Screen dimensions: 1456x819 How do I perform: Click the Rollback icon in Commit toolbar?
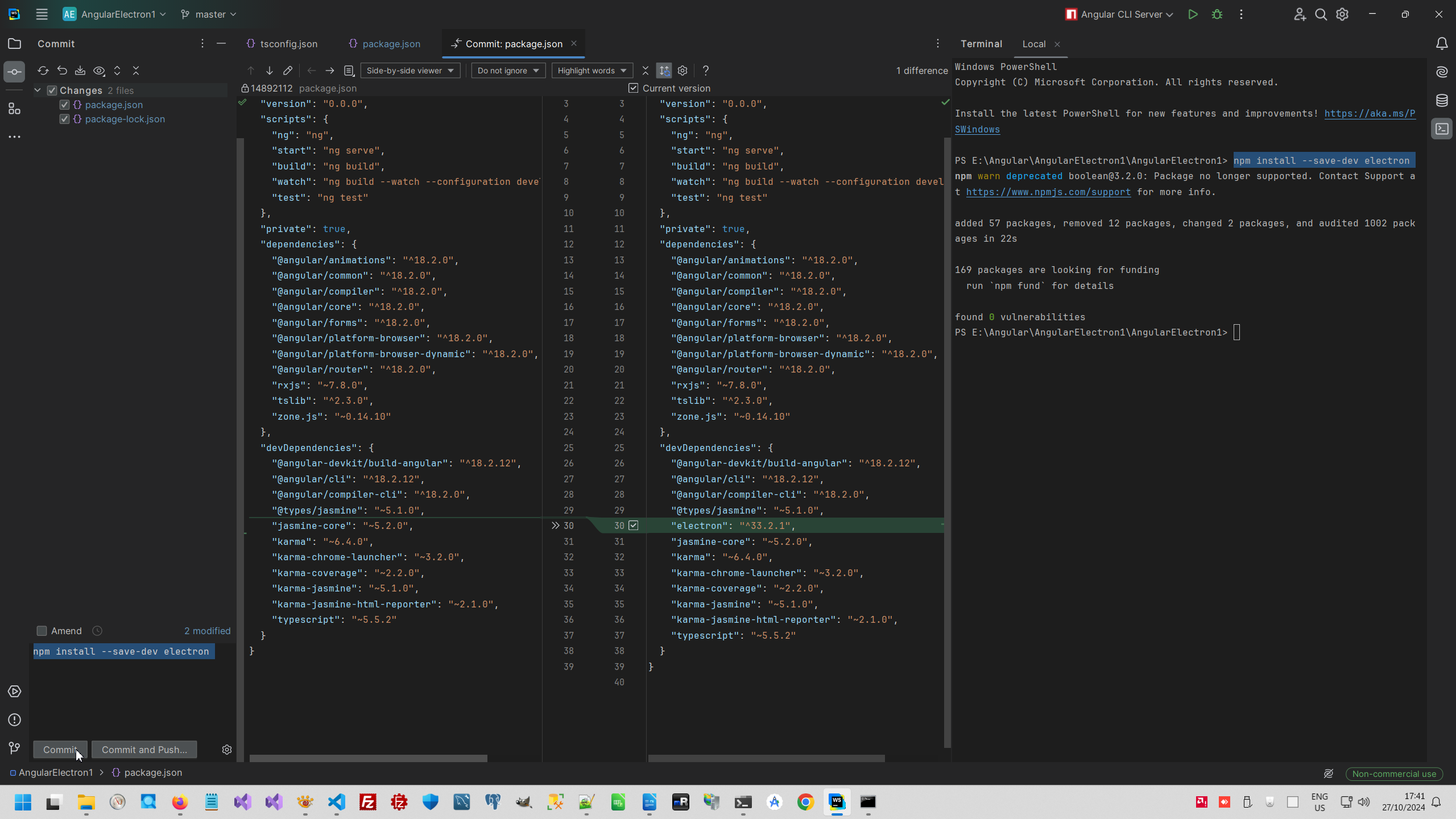[x=62, y=71]
